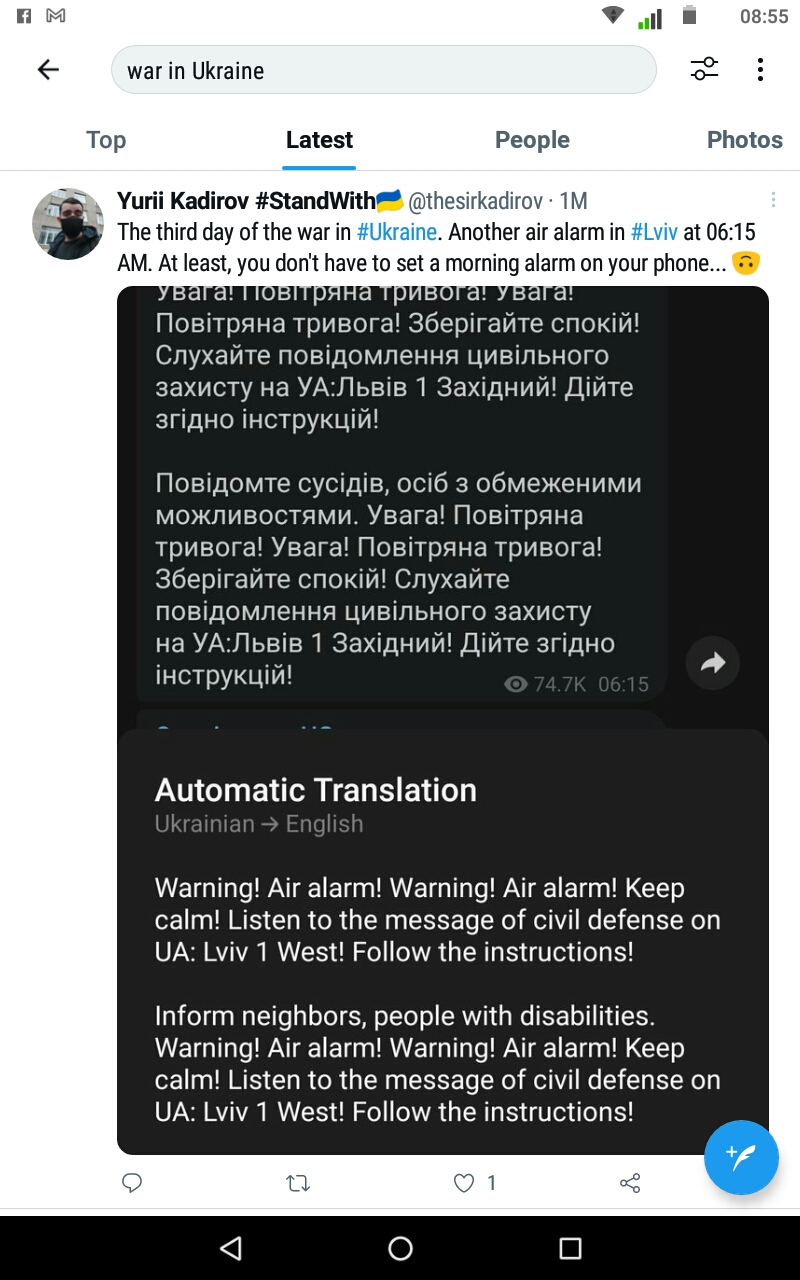
Task: Expand tweet options dropdown beside timestamp
Action: pos(773,199)
